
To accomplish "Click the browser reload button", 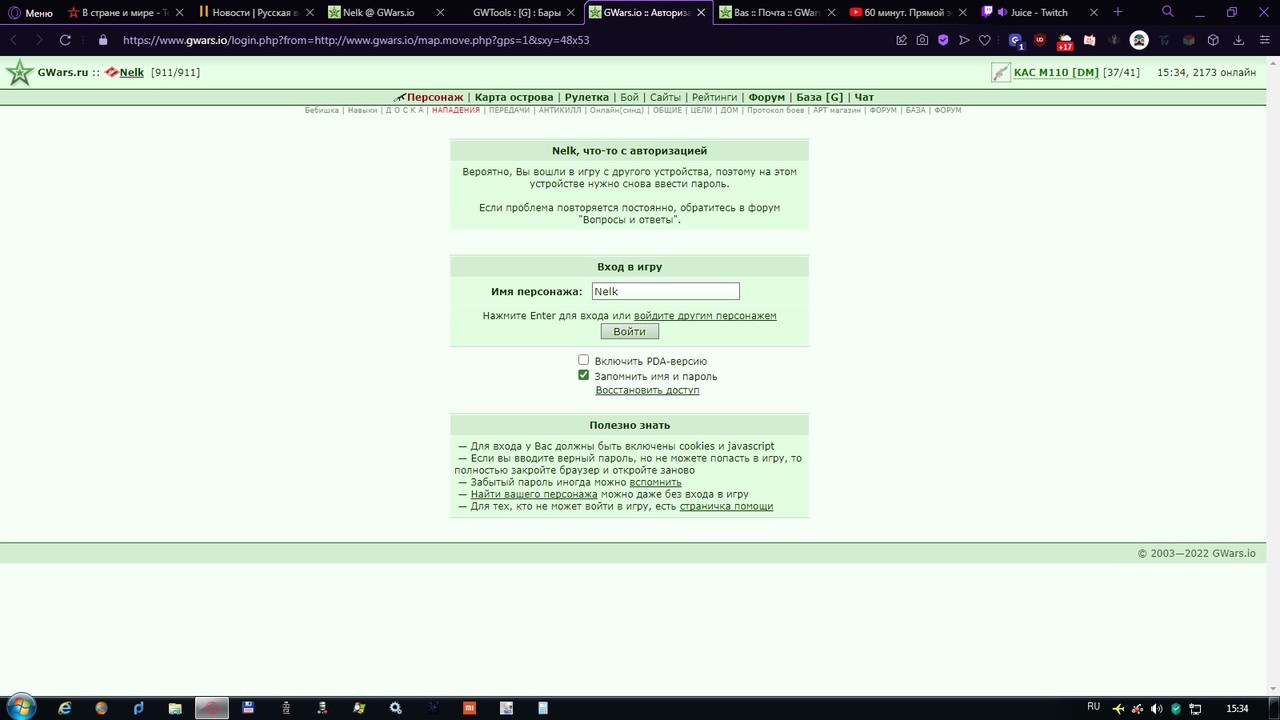I will [x=65, y=40].
